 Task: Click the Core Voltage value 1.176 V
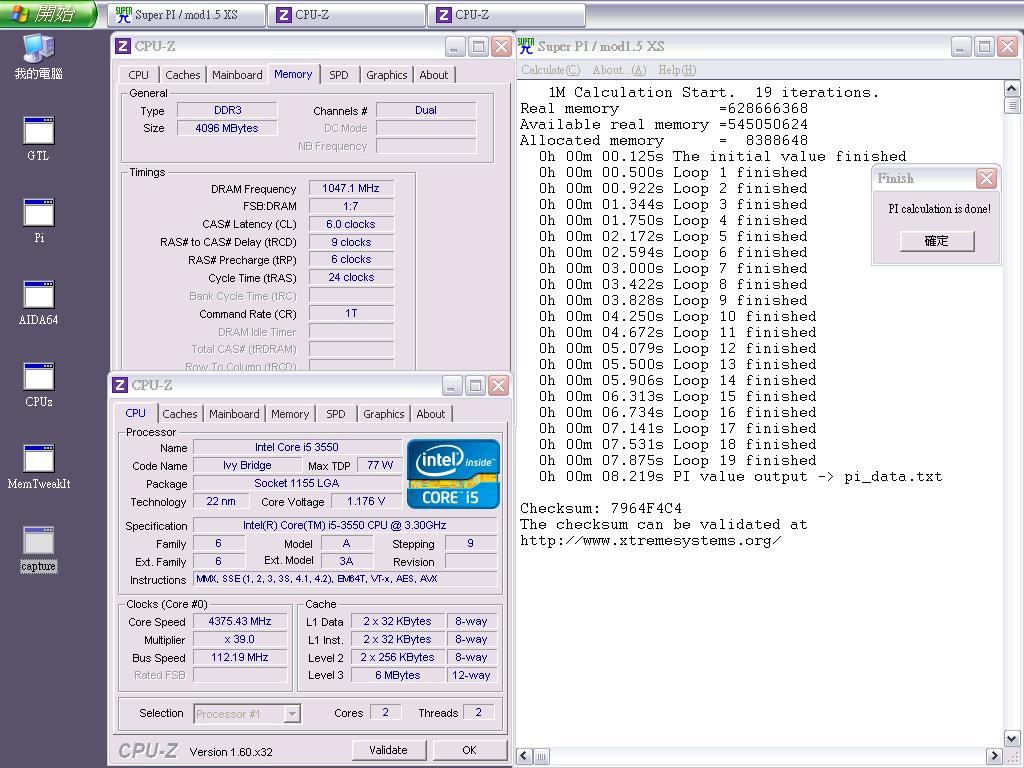[366, 502]
